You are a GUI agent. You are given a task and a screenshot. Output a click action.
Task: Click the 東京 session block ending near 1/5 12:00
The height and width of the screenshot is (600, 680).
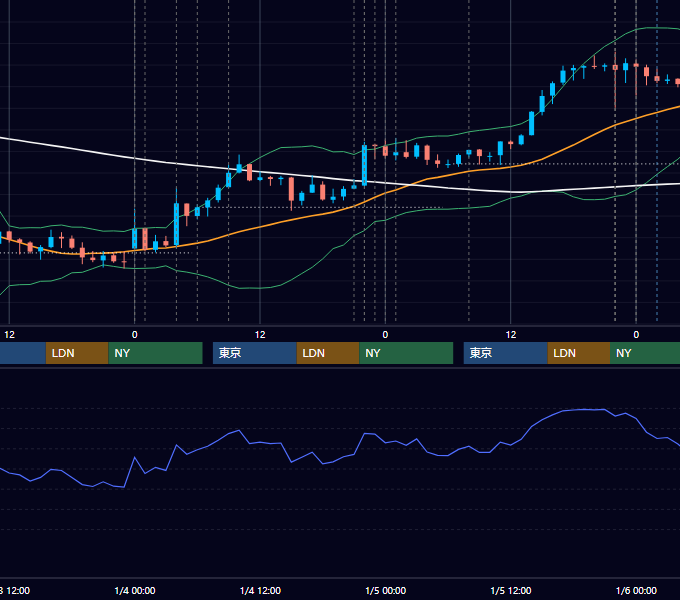coord(506,353)
